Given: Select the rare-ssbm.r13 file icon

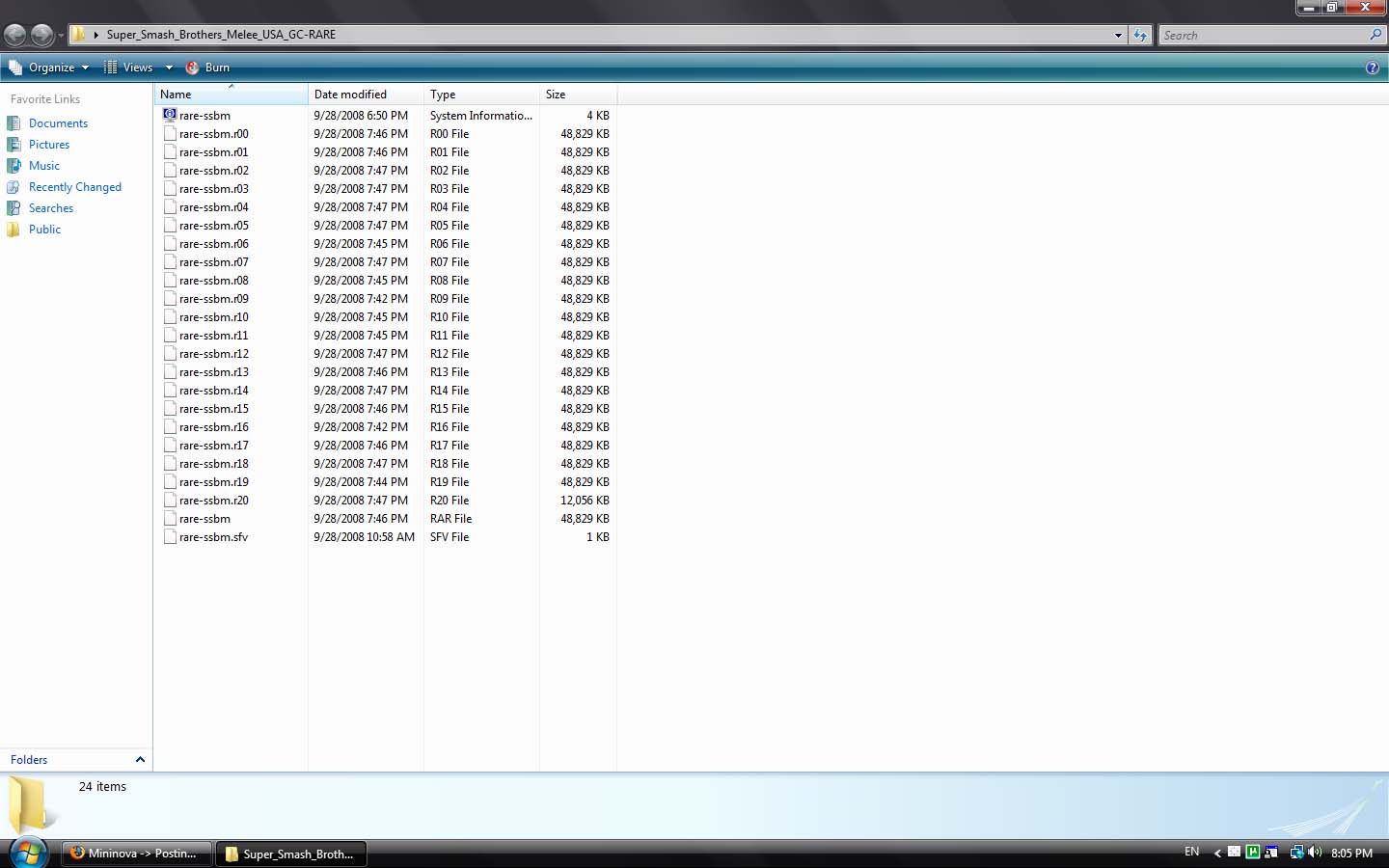Looking at the screenshot, I should tap(170, 372).
